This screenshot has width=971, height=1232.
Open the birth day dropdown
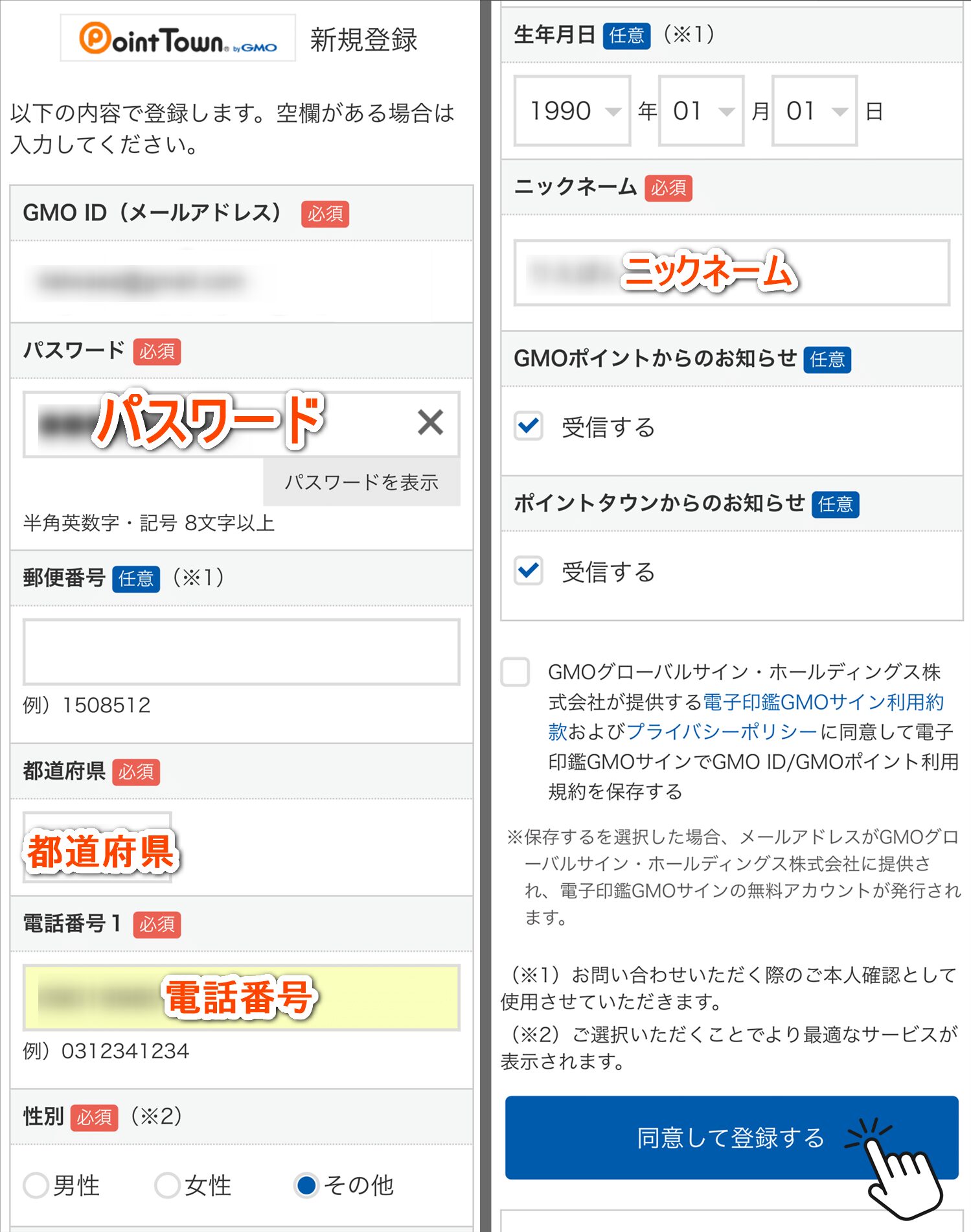point(814,111)
